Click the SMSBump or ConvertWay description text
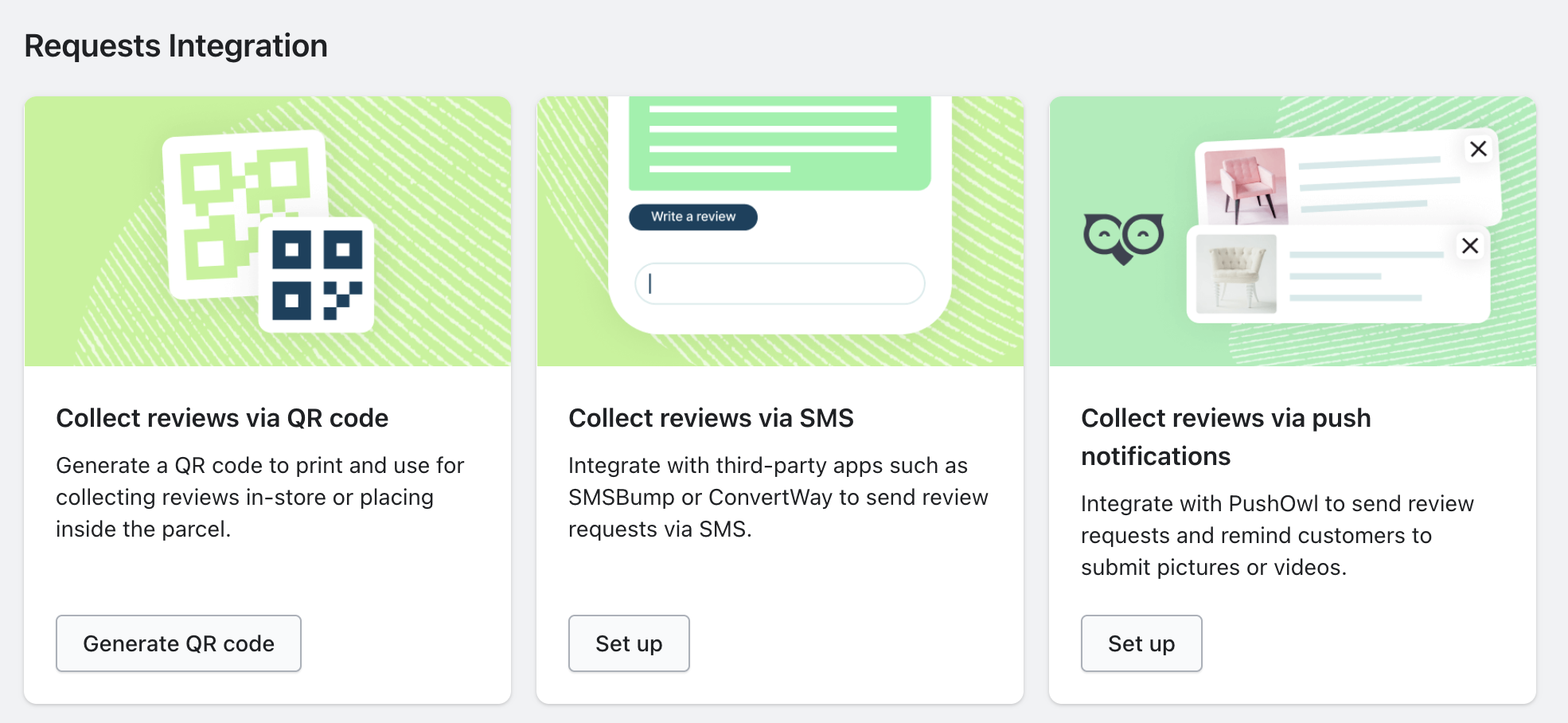 778,497
